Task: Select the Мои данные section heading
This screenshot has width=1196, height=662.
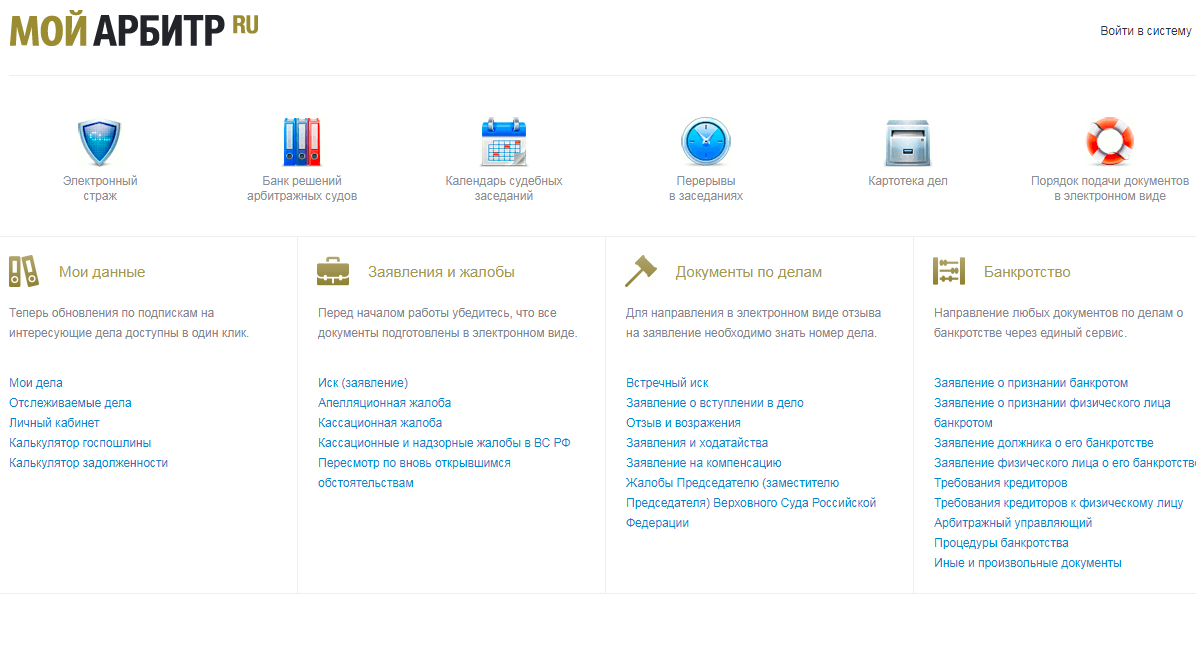Action: tap(101, 272)
